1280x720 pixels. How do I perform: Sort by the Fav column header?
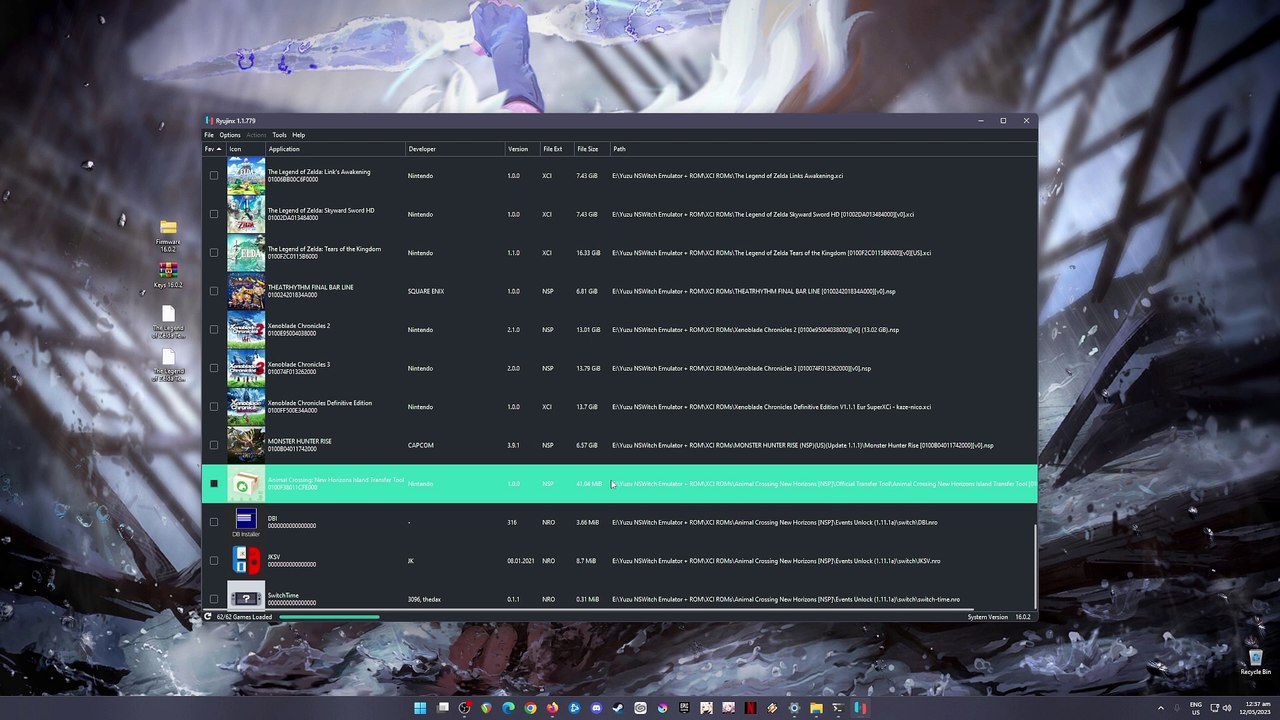[x=213, y=149]
